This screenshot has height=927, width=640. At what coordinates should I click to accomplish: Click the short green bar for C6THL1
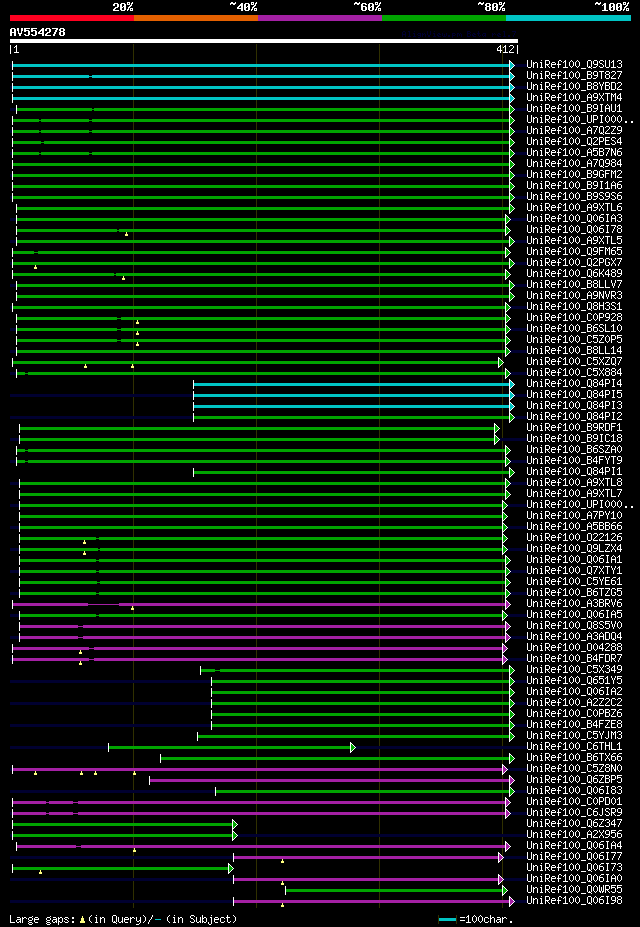232,747
